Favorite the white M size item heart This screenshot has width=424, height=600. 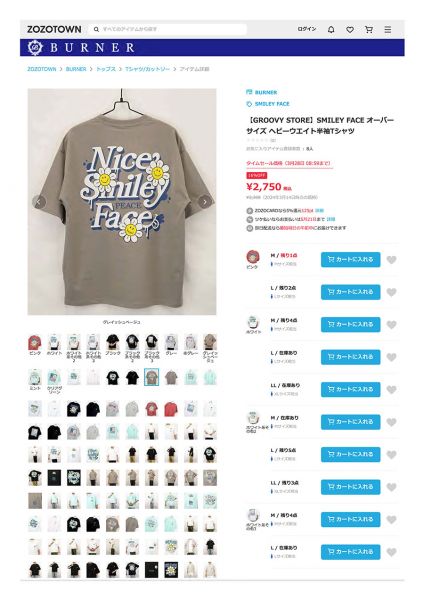391,325
